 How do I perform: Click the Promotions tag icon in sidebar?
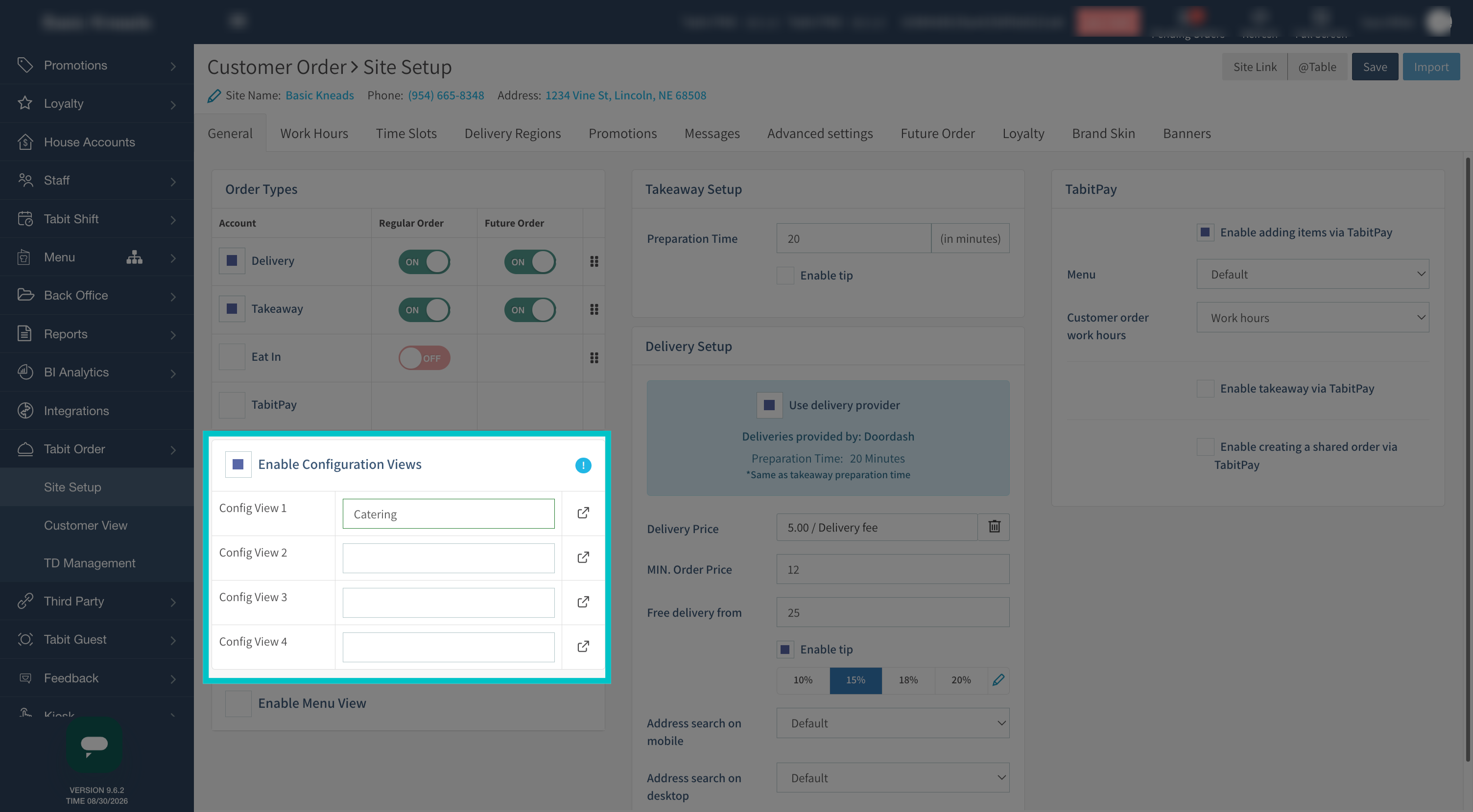click(x=24, y=65)
